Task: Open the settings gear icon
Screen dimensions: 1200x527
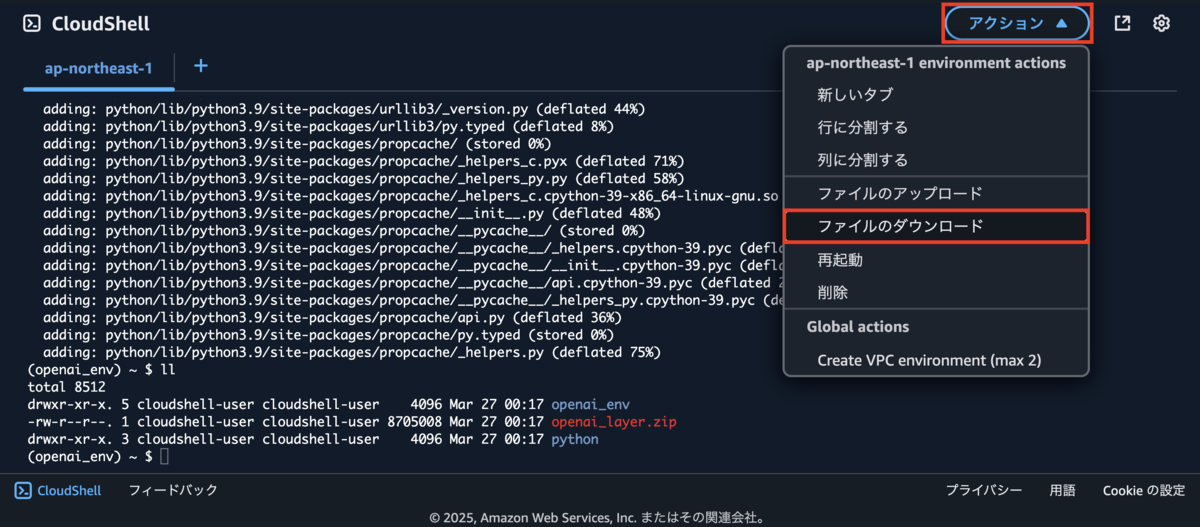Action: [x=1161, y=23]
